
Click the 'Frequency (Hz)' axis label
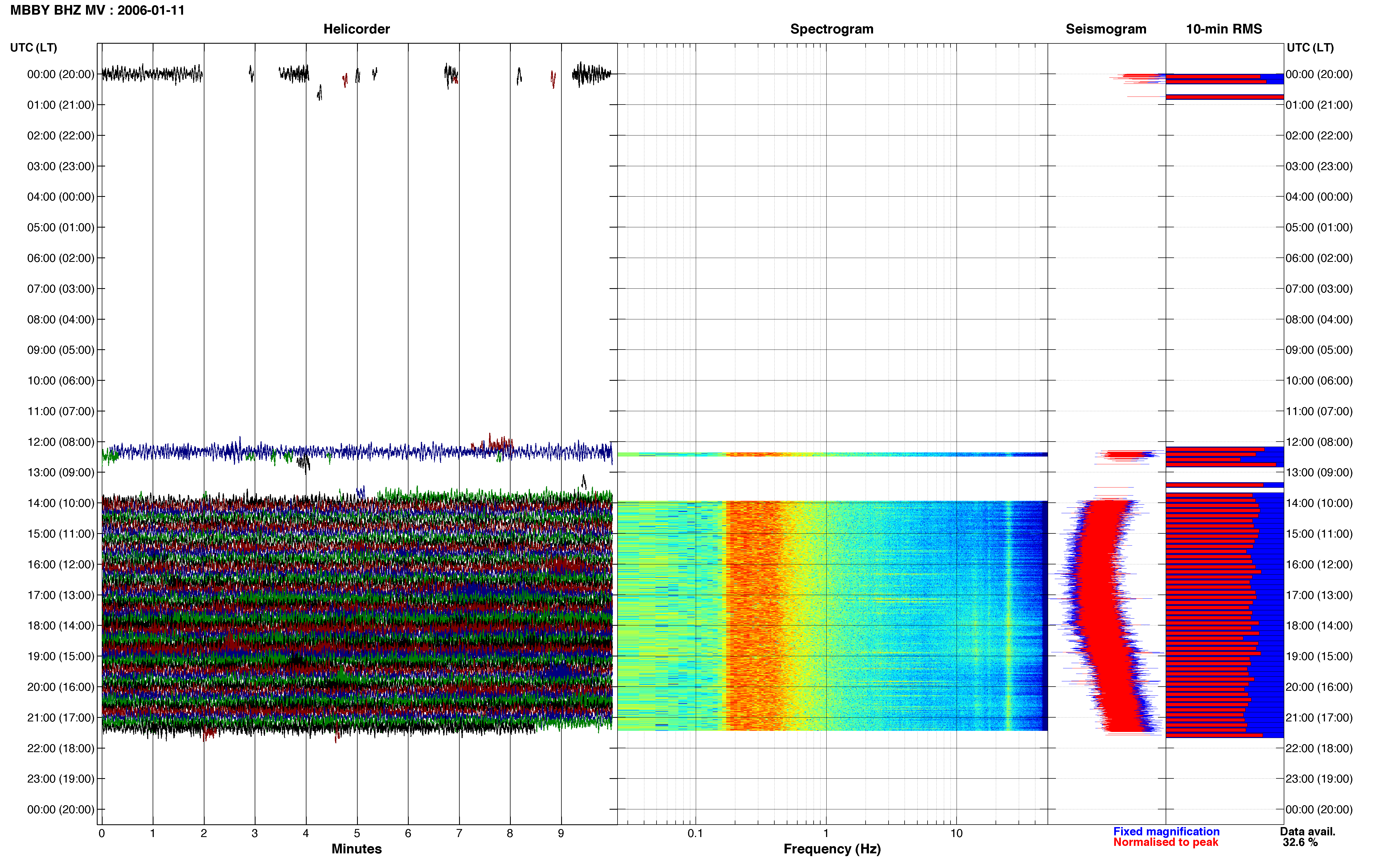832,849
